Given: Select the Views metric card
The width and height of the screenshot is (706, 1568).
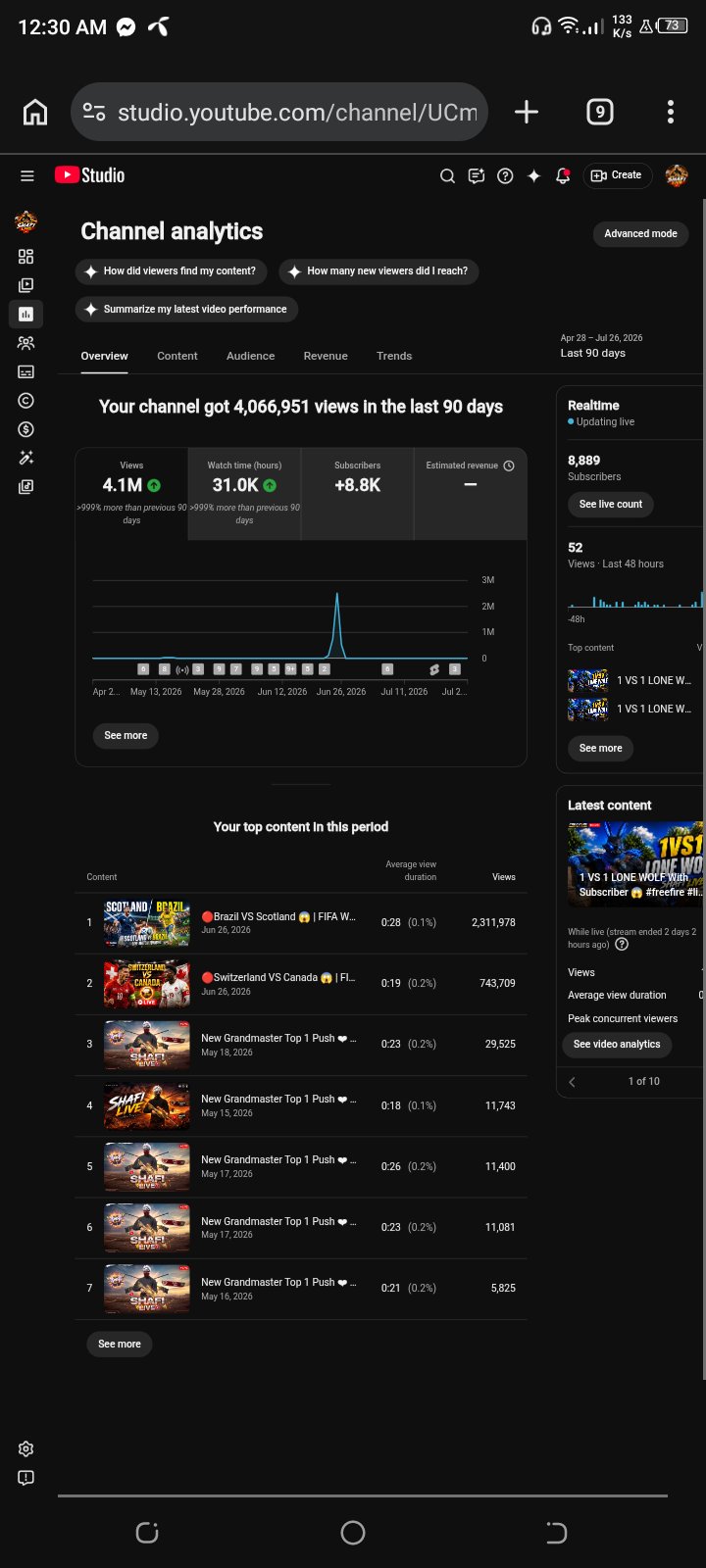Looking at the screenshot, I should [x=131, y=494].
